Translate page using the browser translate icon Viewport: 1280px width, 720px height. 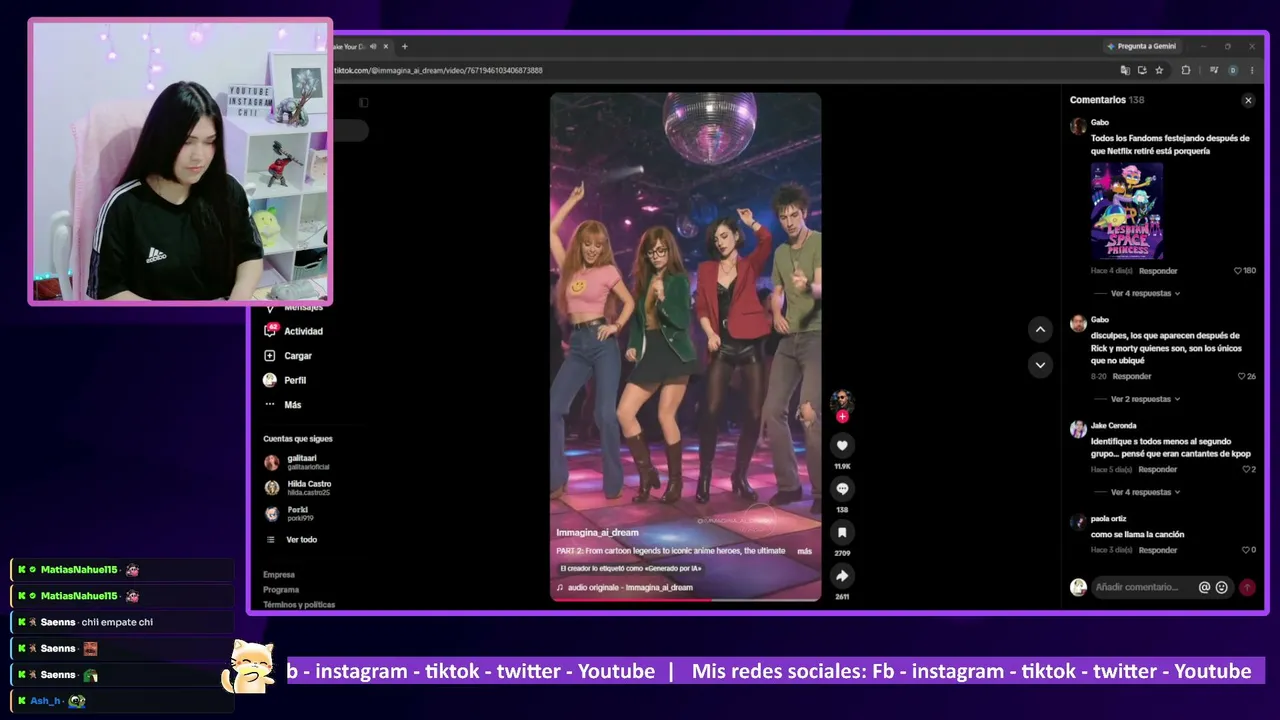(x=1125, y=70)
